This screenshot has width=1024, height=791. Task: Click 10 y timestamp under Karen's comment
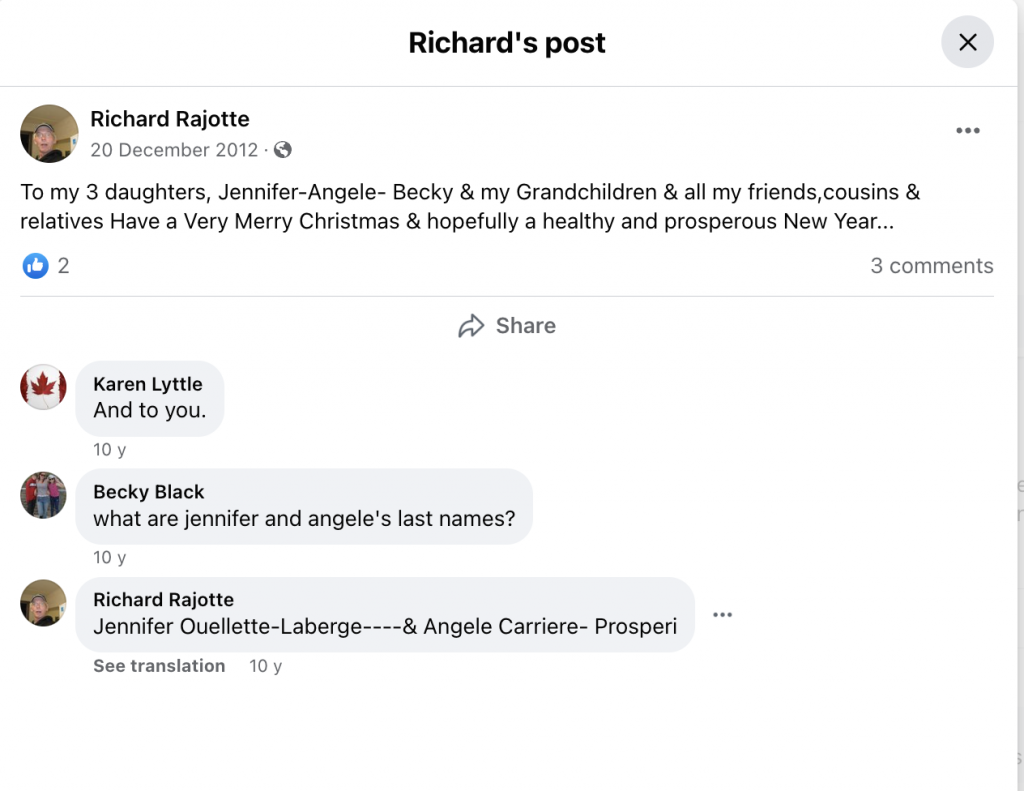click(110, 450)
